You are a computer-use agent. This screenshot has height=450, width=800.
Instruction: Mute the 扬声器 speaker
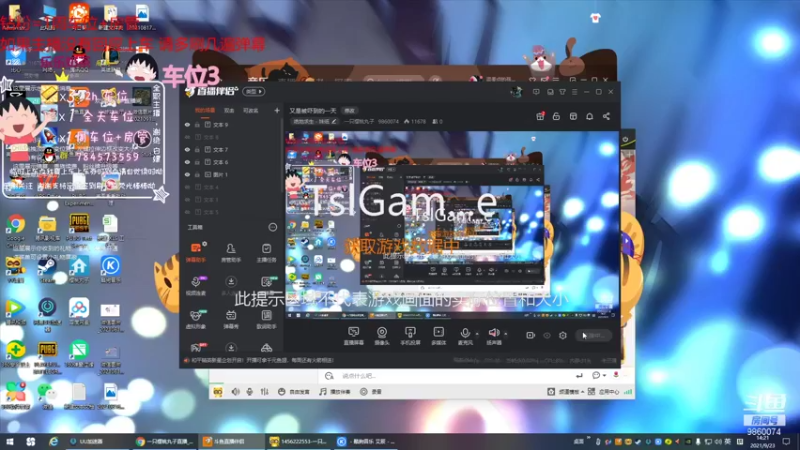coord(493,336)
